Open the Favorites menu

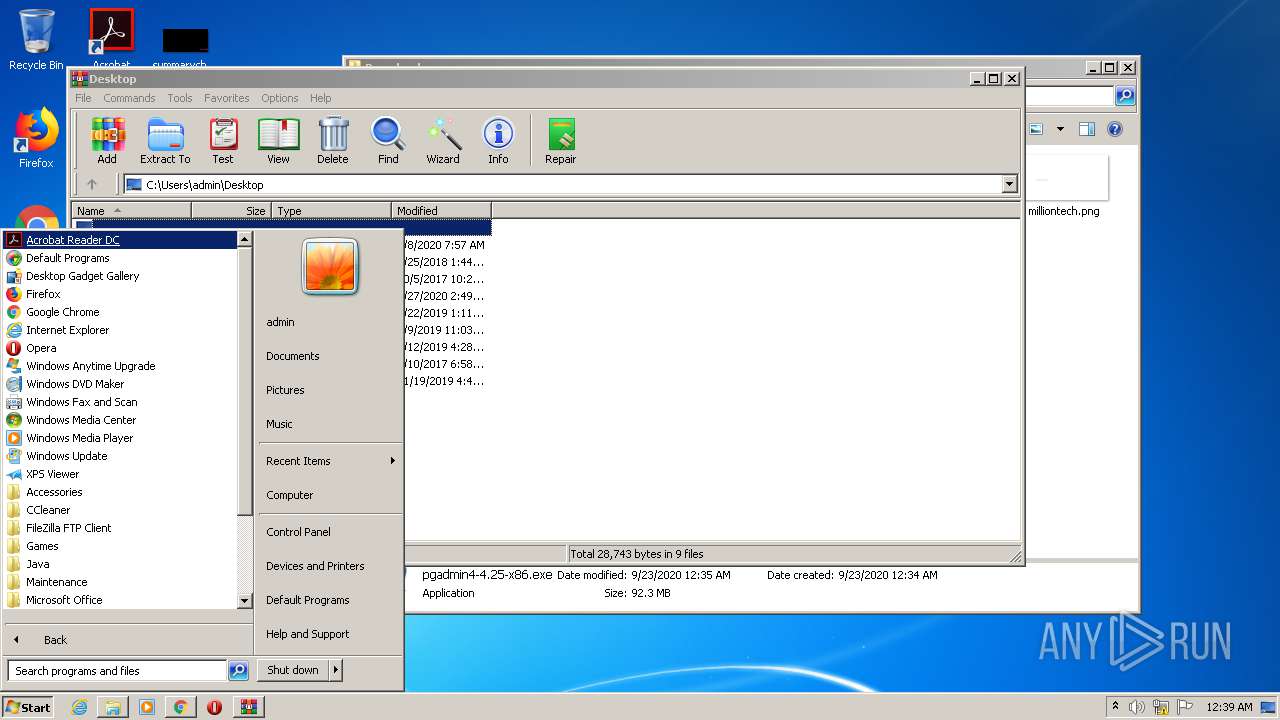click(x=227, y=98)
